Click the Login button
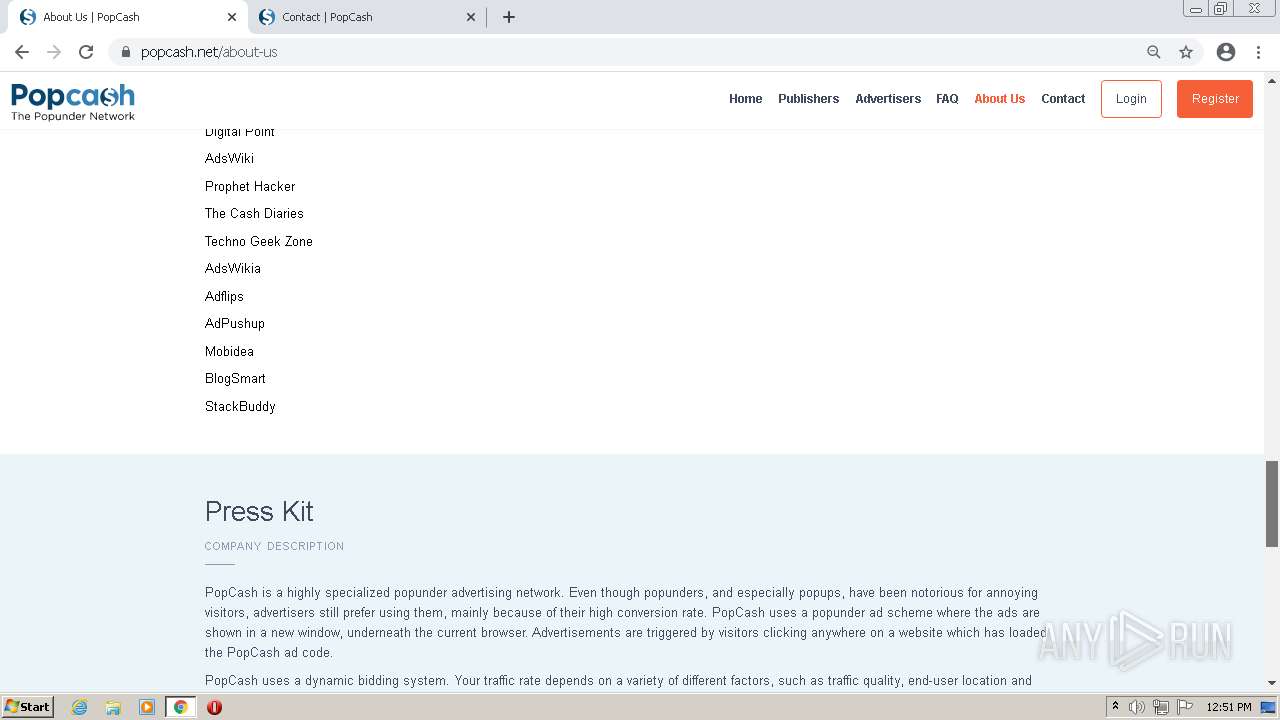1280x720 pixels. [x=1131, y=99]
